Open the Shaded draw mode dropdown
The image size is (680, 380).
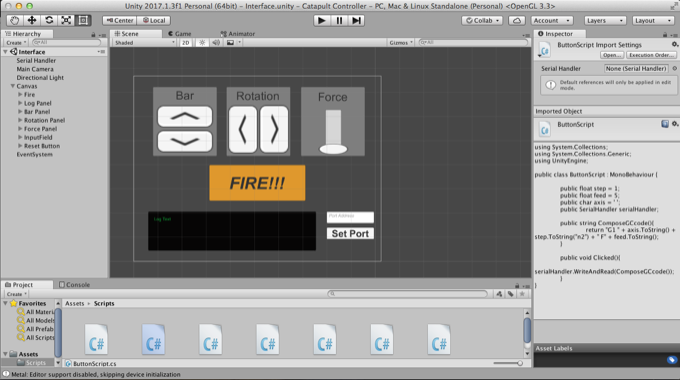(144, 43)
